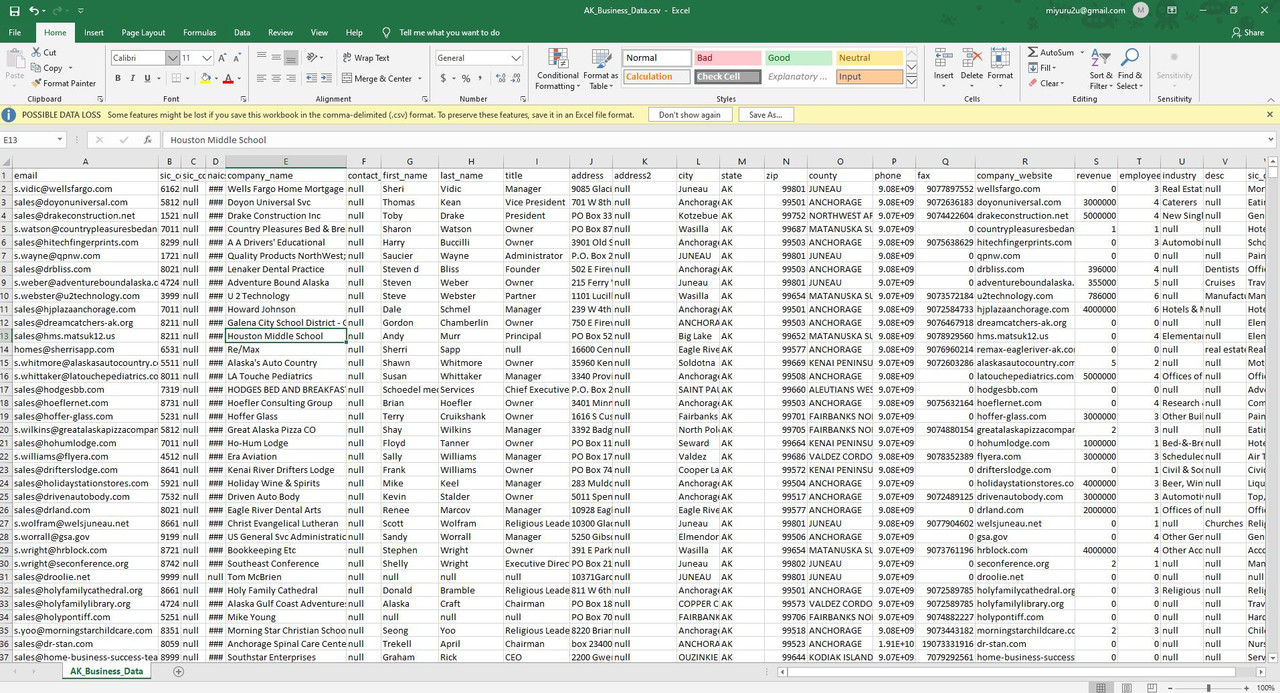The image size is (1280, 693).
Task: Select Middle Align icon
Action: point(277,58)
